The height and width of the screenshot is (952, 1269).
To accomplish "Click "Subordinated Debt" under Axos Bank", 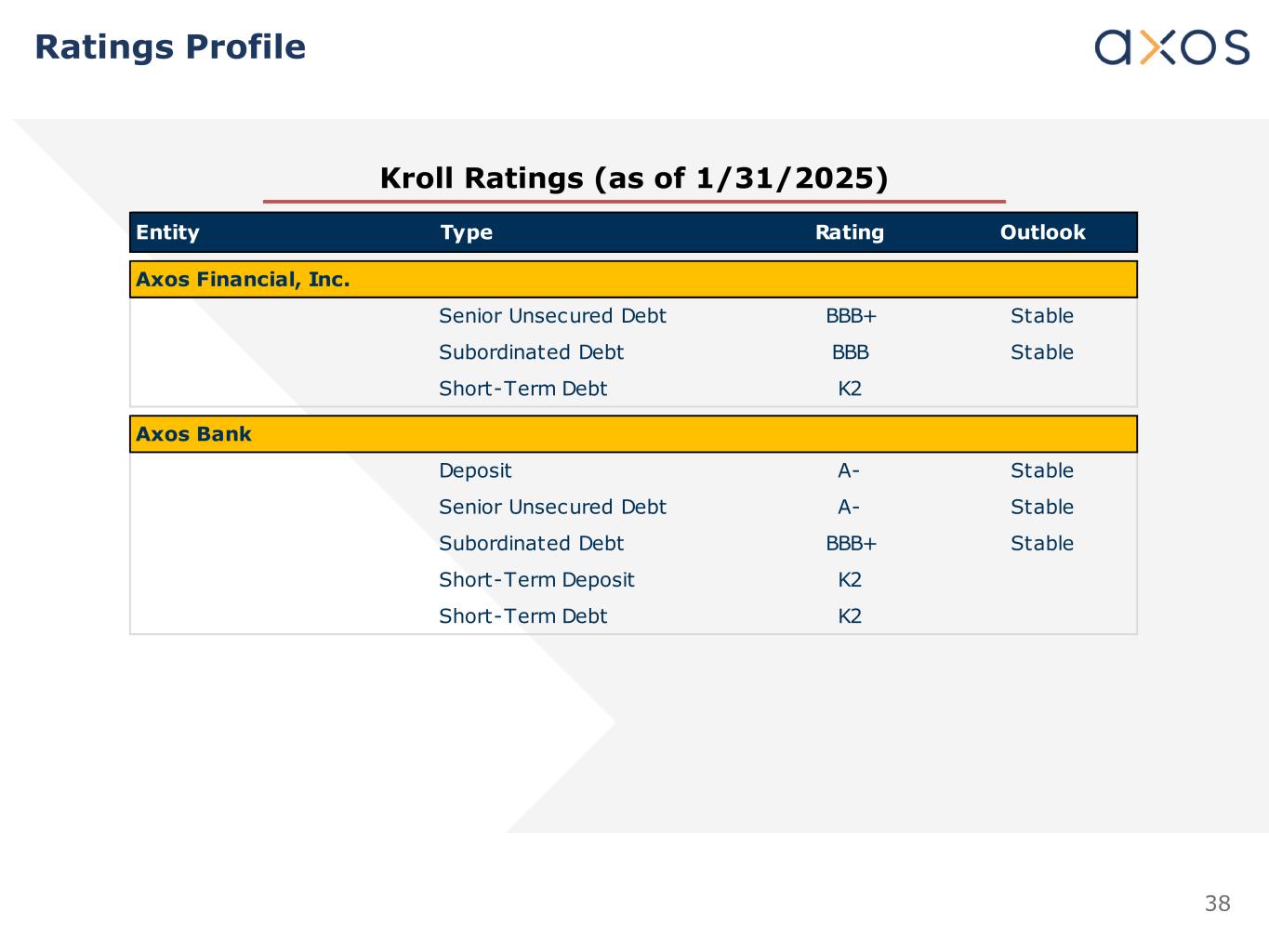I will [x=531, y=544].
